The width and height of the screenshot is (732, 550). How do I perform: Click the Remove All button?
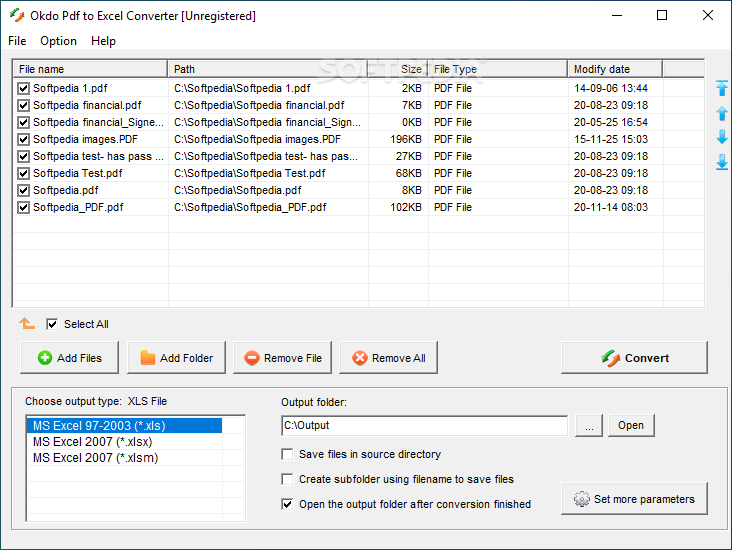click(388, 358)
